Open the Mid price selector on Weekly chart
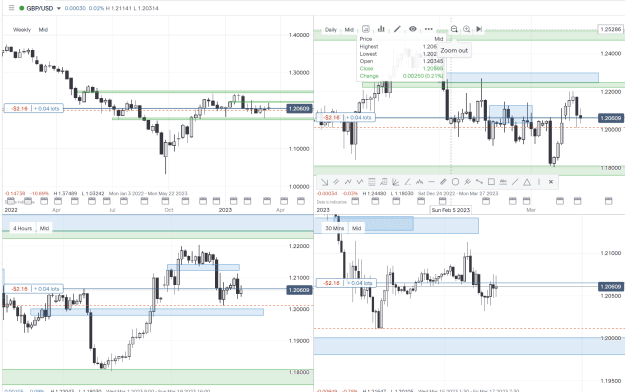 (x=43, y=30)
